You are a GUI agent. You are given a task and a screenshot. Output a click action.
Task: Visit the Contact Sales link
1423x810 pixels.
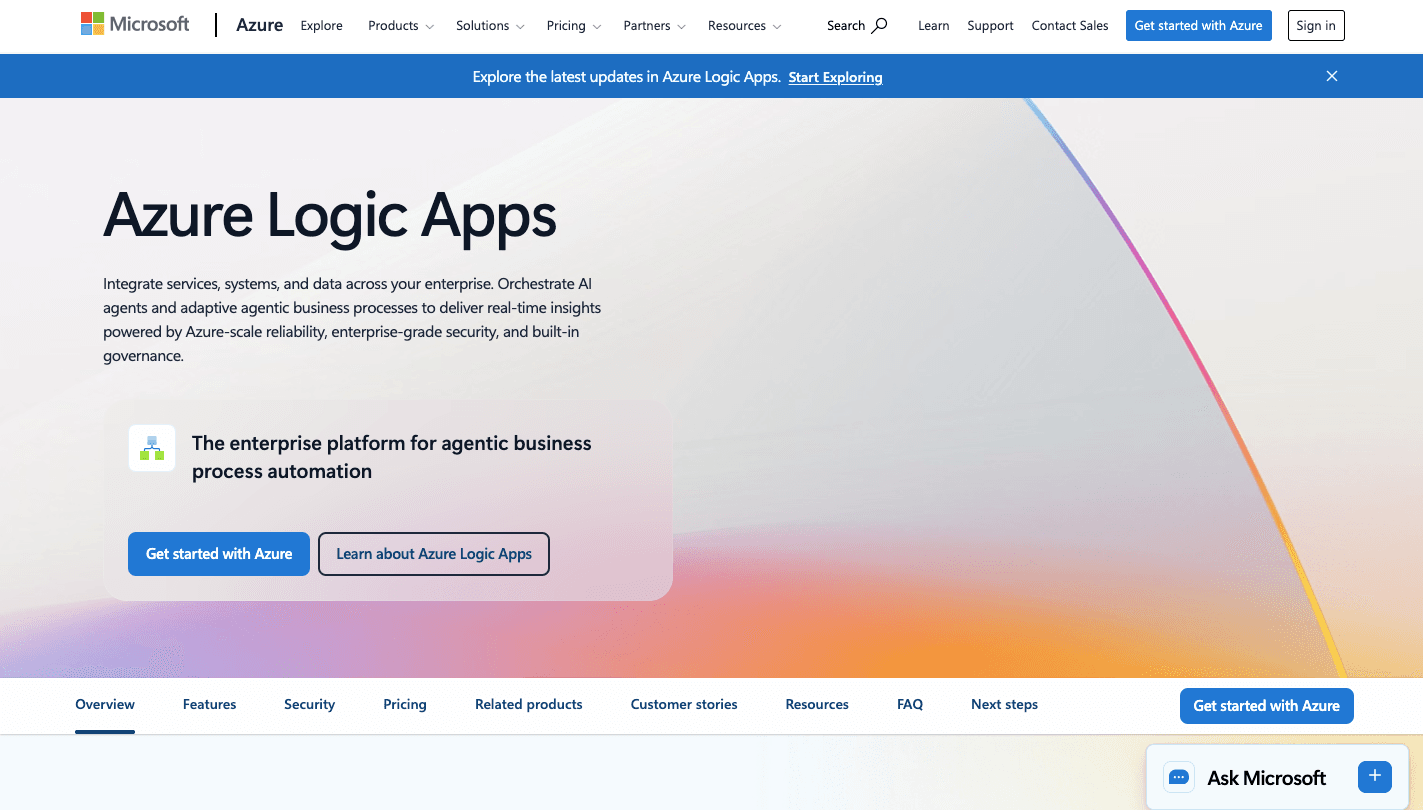pyautogui.click(x=1069, y=25)
